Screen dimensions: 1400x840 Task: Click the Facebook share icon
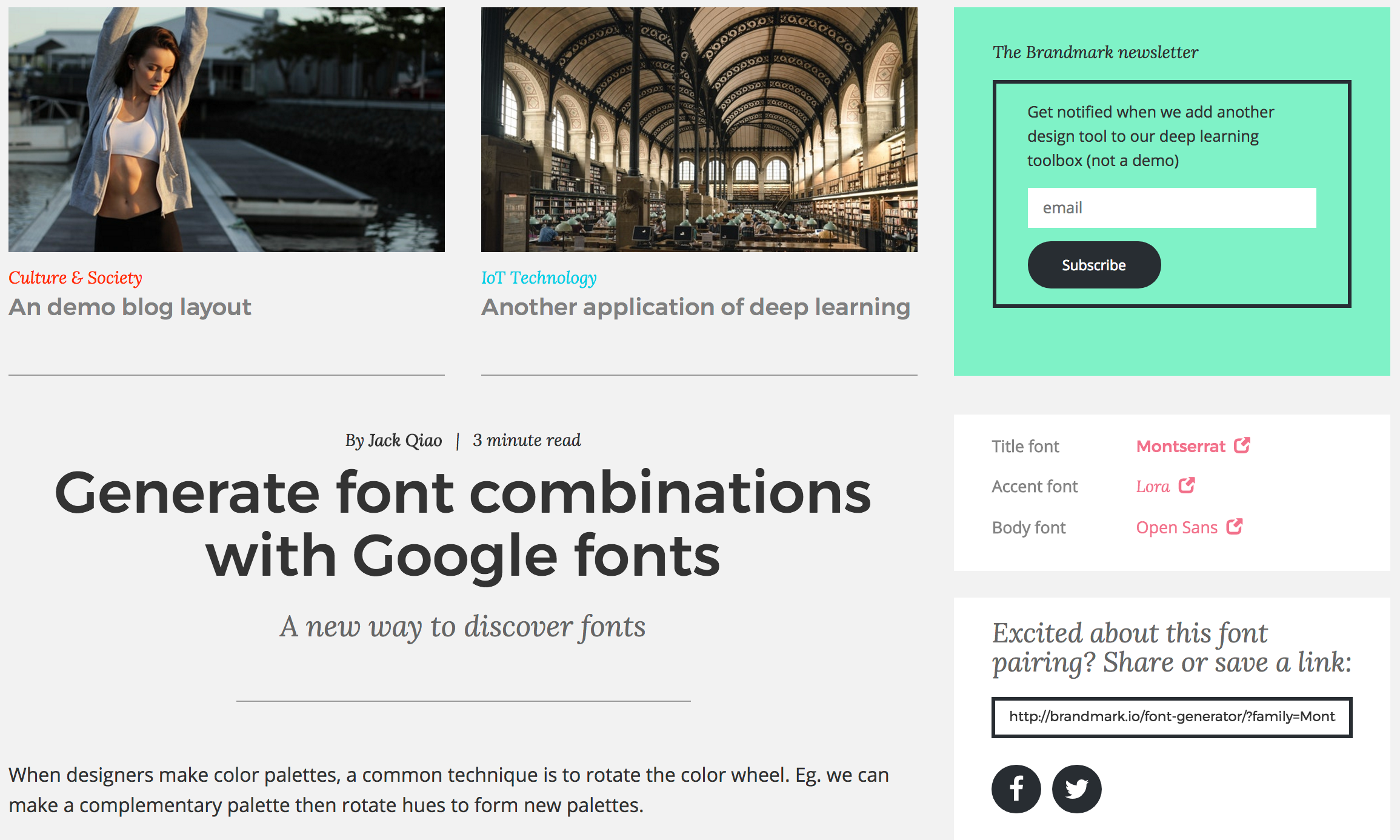pyautogui.click(x=1018, y=788)
